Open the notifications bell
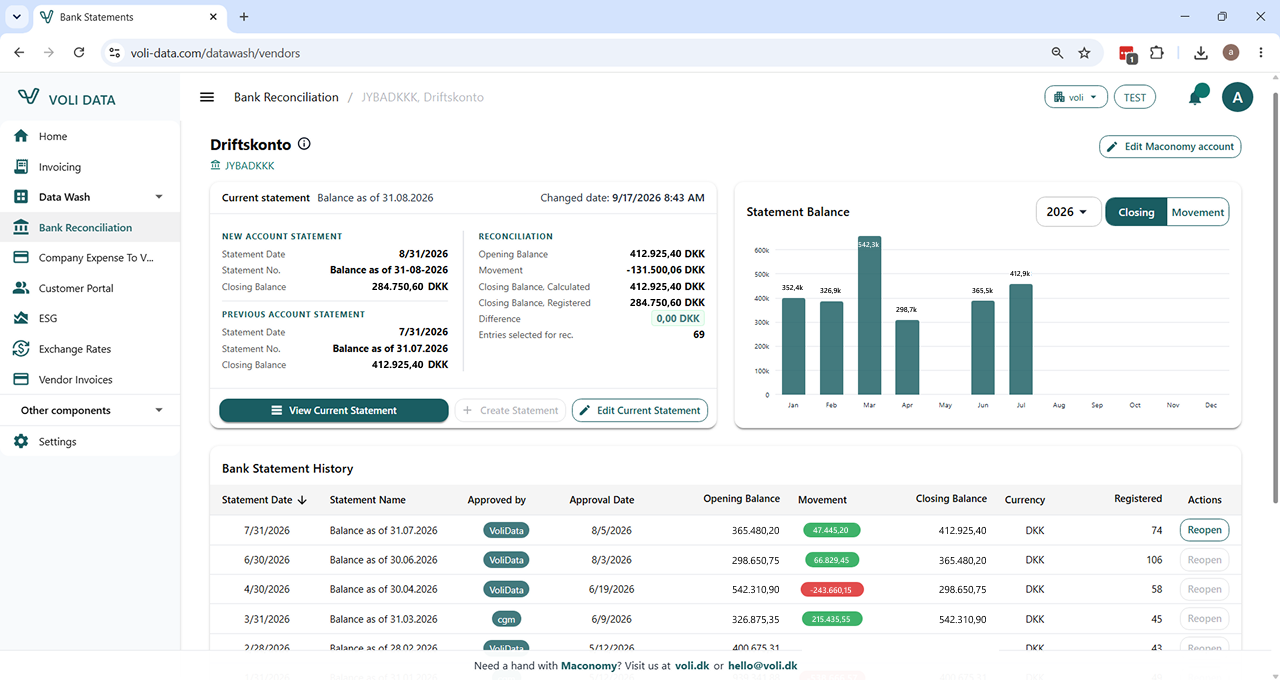 1195,97
